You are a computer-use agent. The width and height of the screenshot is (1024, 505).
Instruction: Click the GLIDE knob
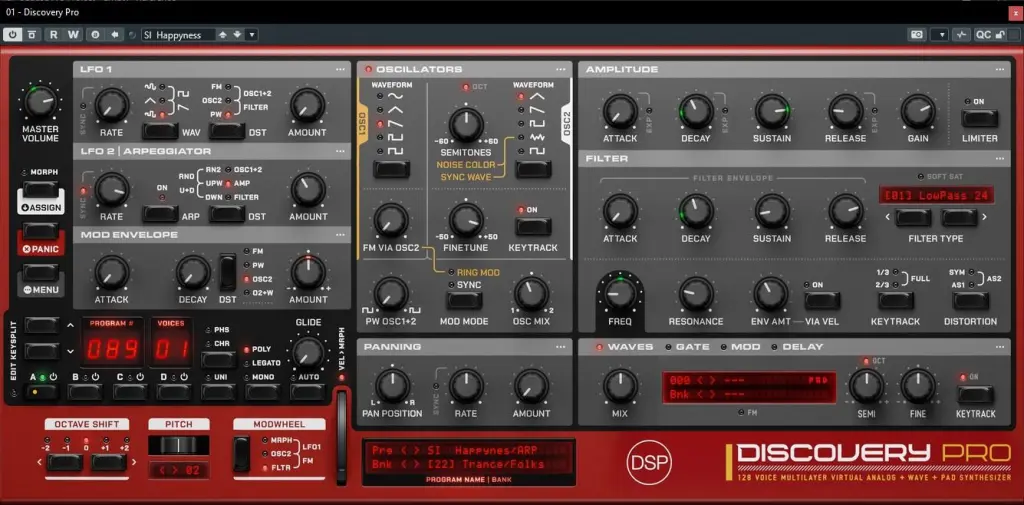[308, 353]
